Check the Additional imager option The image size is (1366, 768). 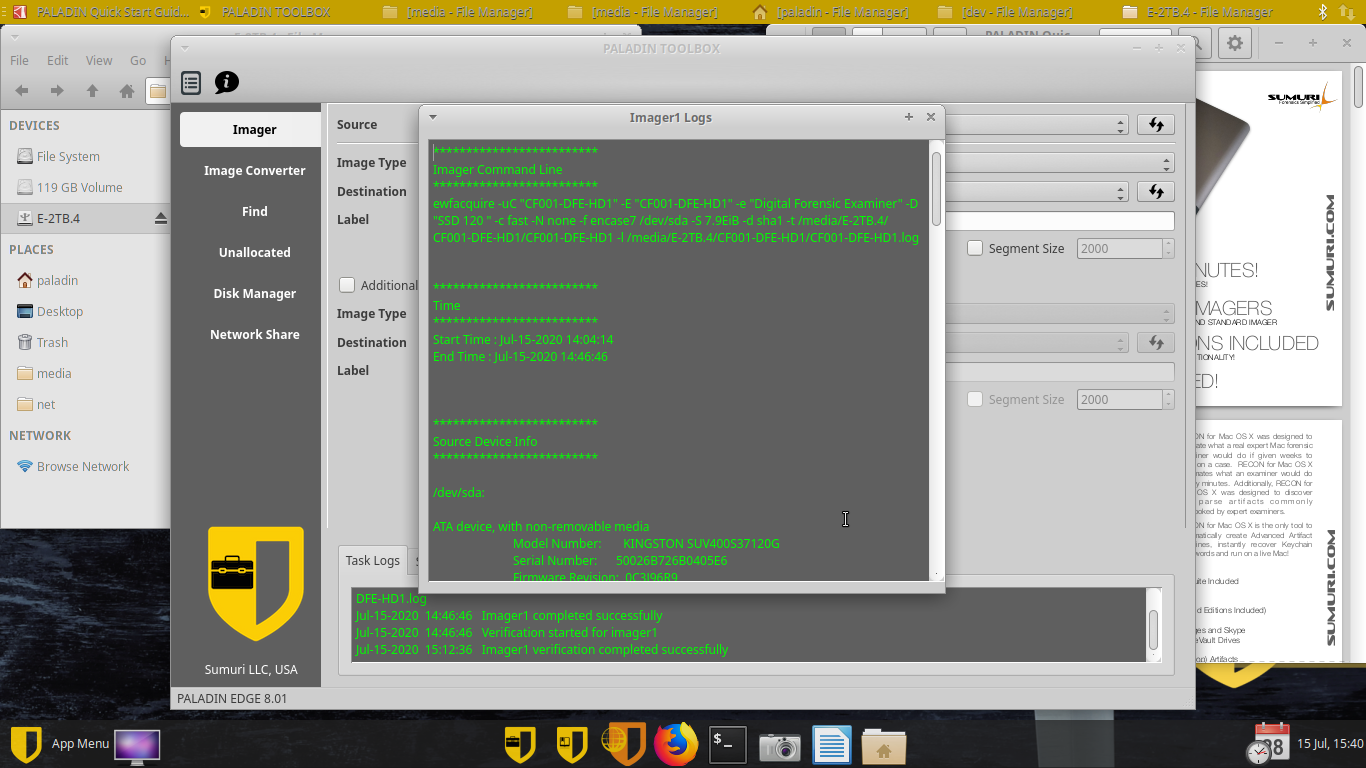(347, 285)
